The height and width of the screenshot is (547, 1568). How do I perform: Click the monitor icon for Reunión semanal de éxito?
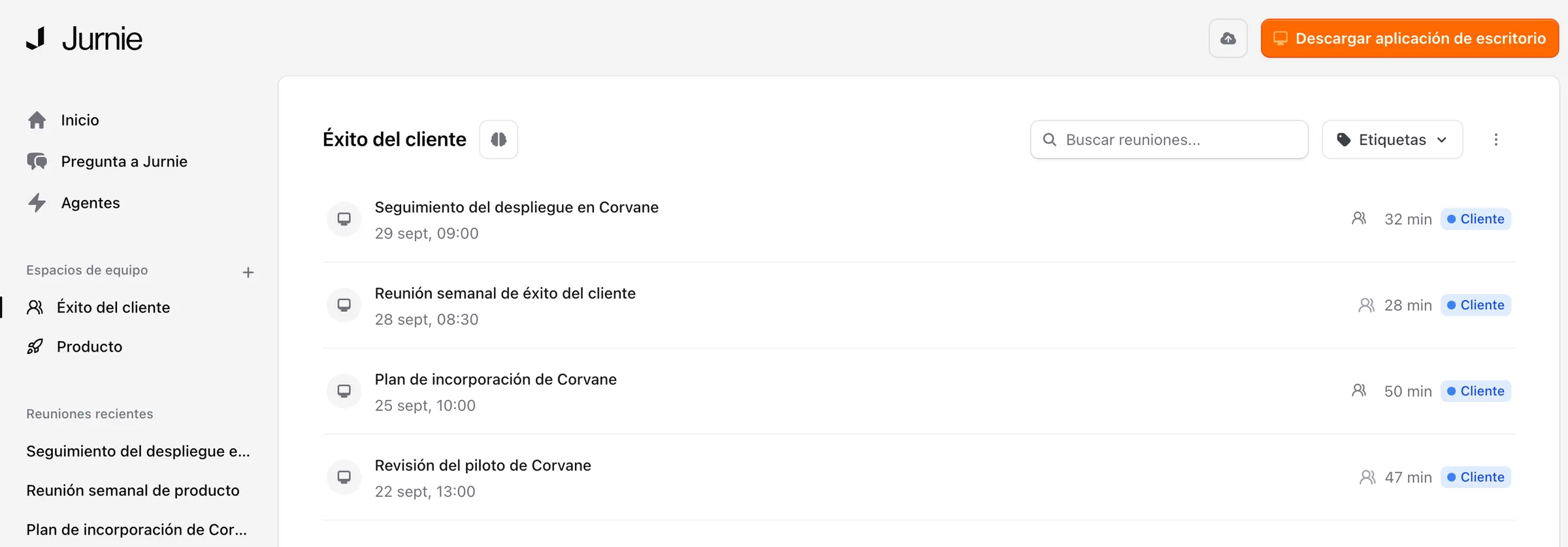pyautogui.click(x=344, y=305)
